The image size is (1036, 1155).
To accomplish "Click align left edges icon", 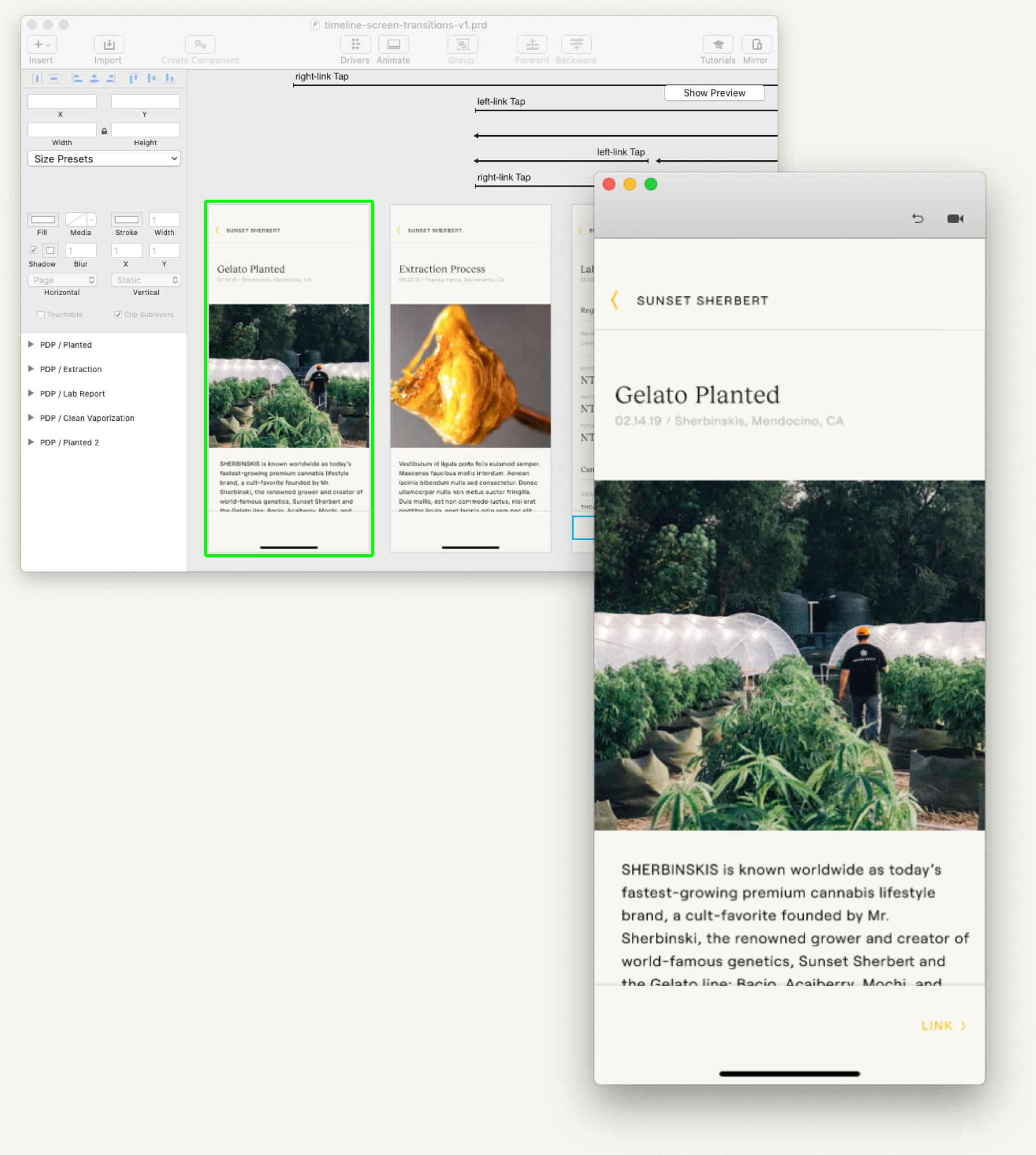I will [x=77, y=78].
